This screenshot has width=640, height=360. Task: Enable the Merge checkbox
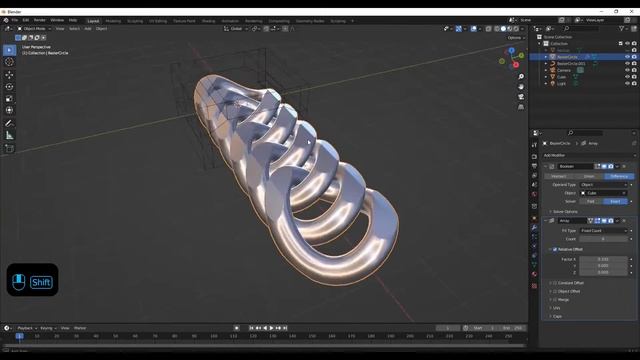tap(555, 300)
